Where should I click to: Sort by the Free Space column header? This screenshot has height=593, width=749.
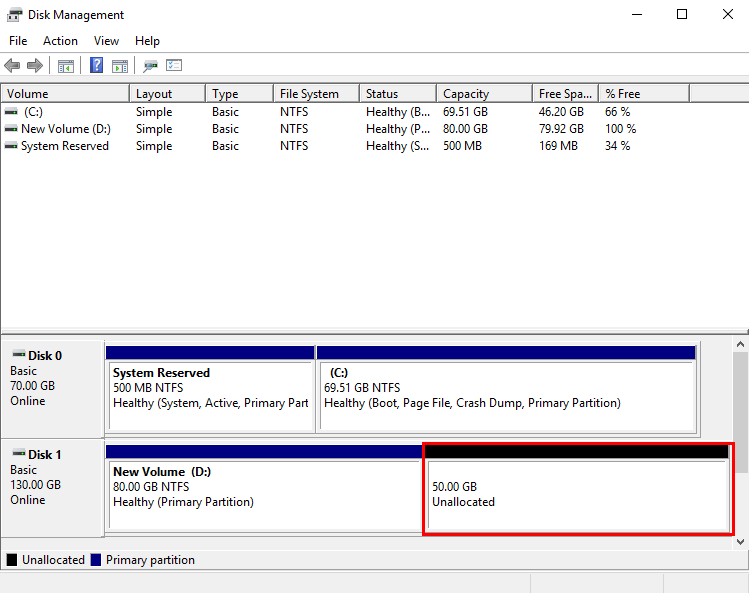coord(566,94)
